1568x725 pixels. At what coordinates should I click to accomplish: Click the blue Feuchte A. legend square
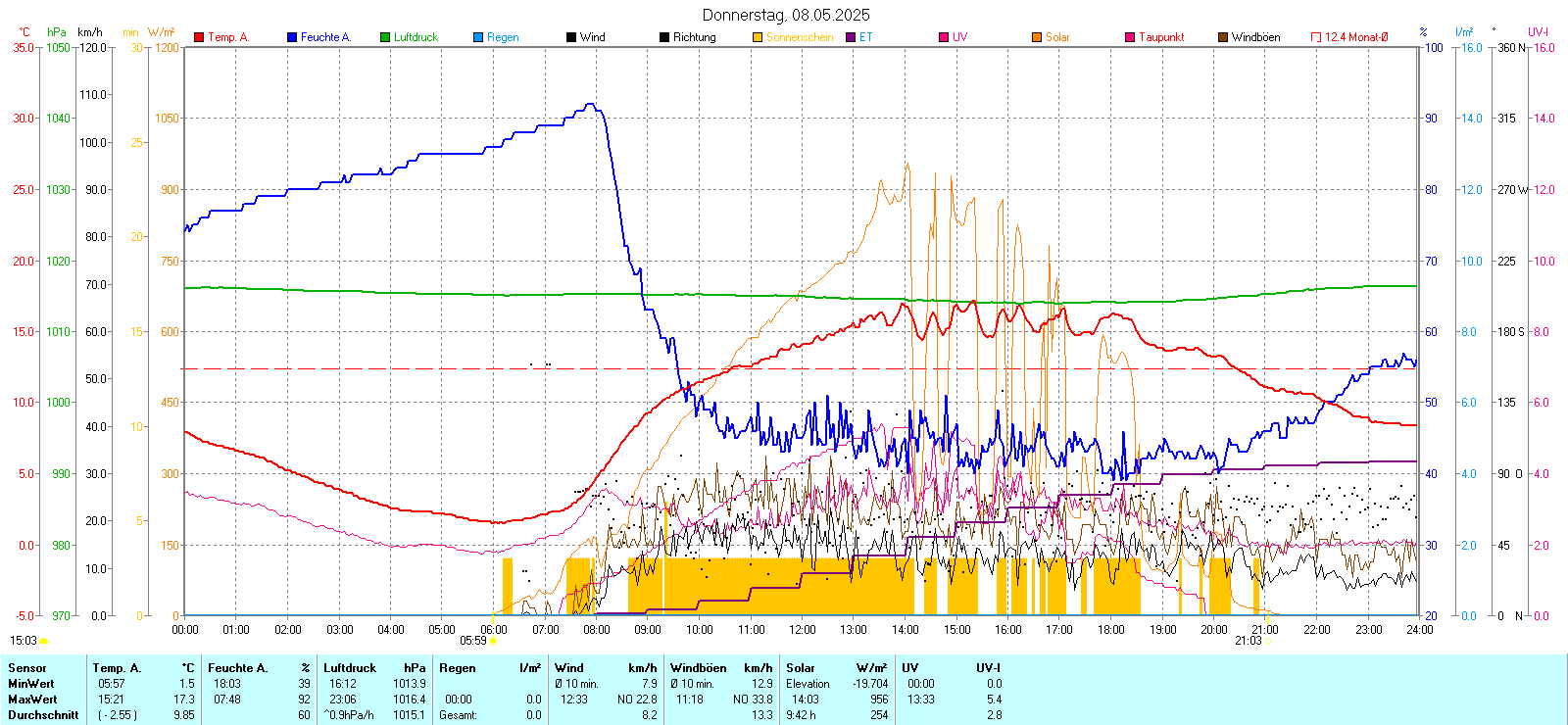coord(292,37)
